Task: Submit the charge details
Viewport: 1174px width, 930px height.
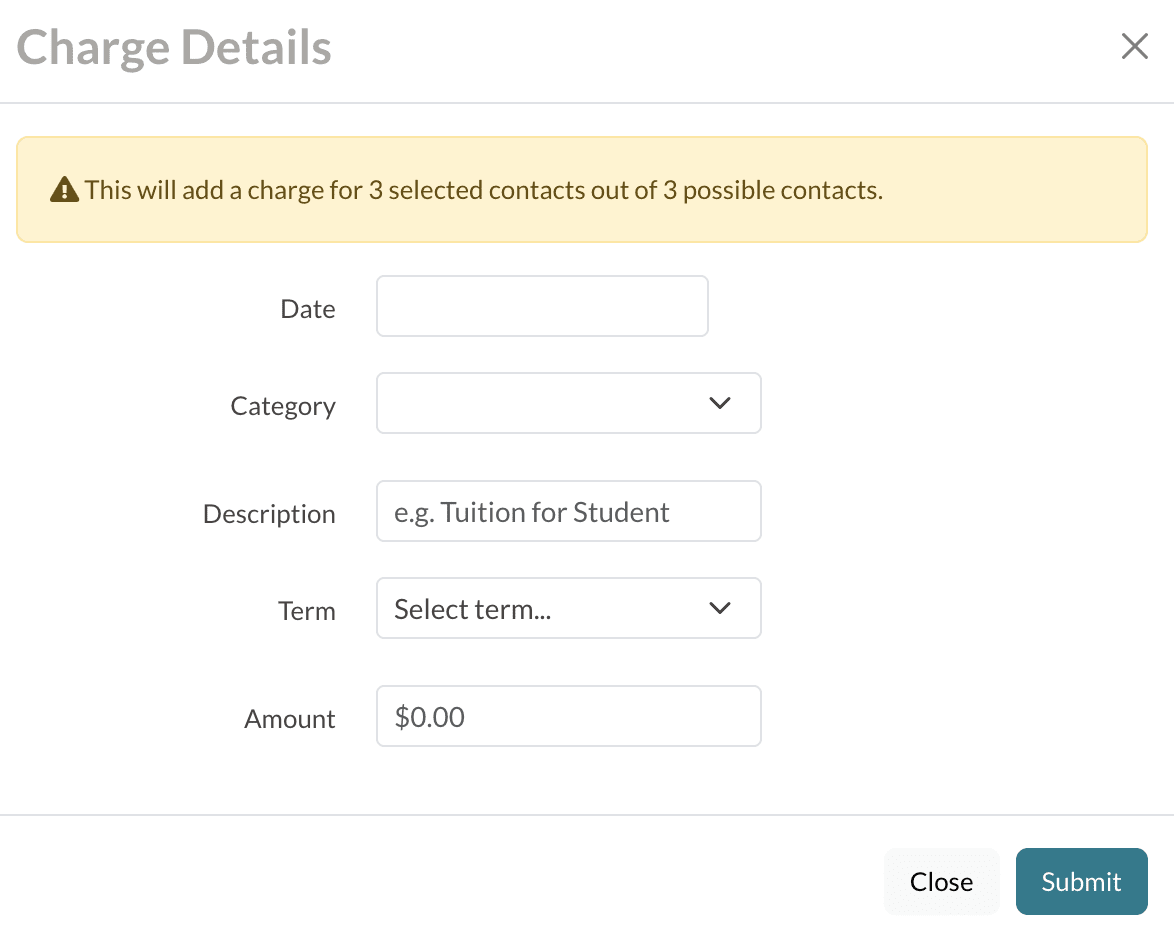Action: 1081,882
